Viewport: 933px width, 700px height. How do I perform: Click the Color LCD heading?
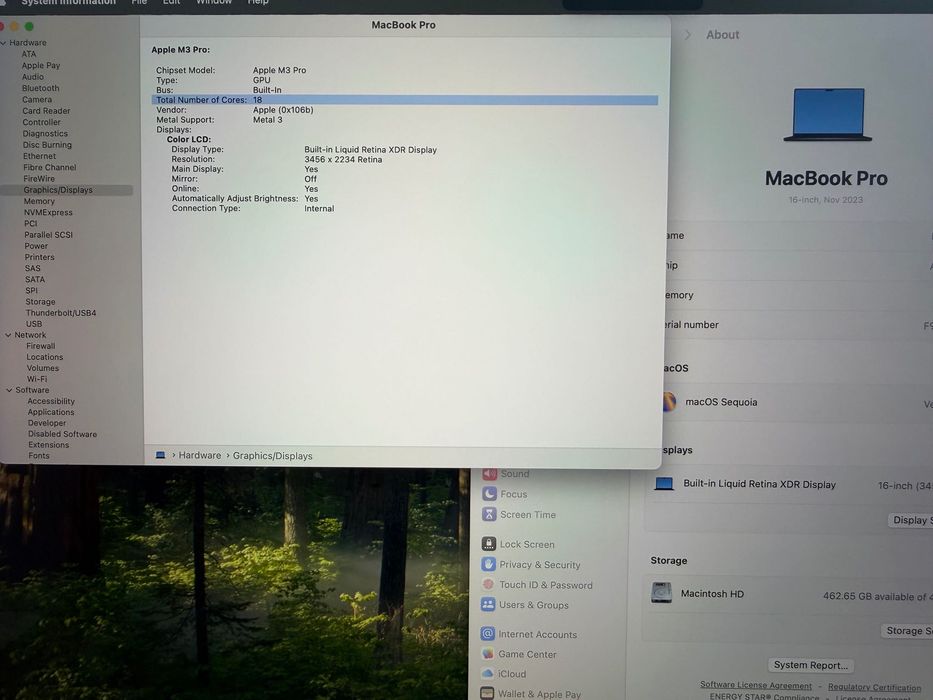189,139
